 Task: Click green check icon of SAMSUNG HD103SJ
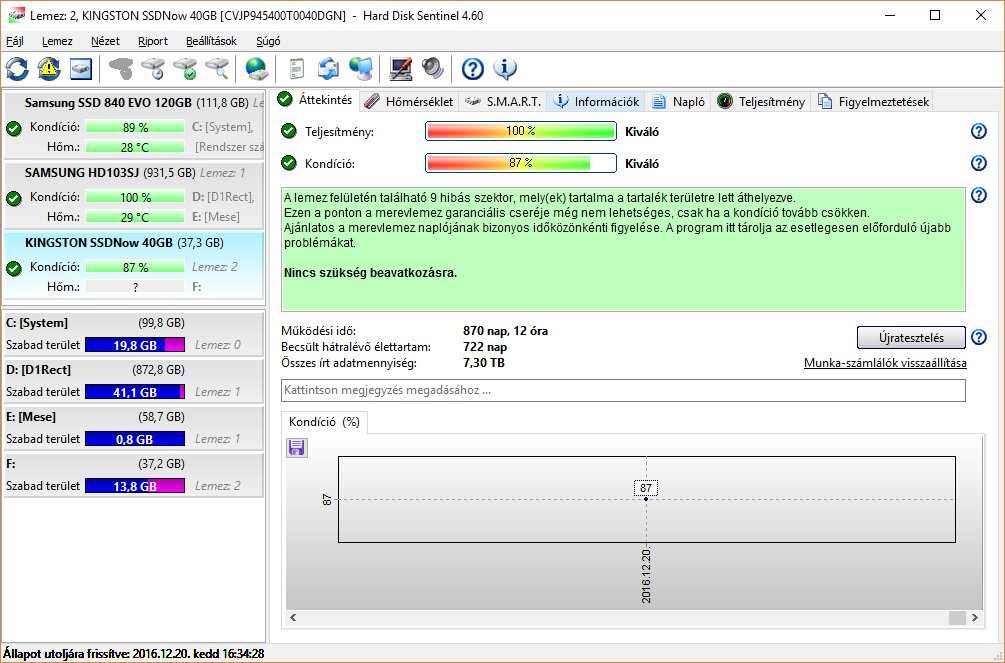[14, 198]
